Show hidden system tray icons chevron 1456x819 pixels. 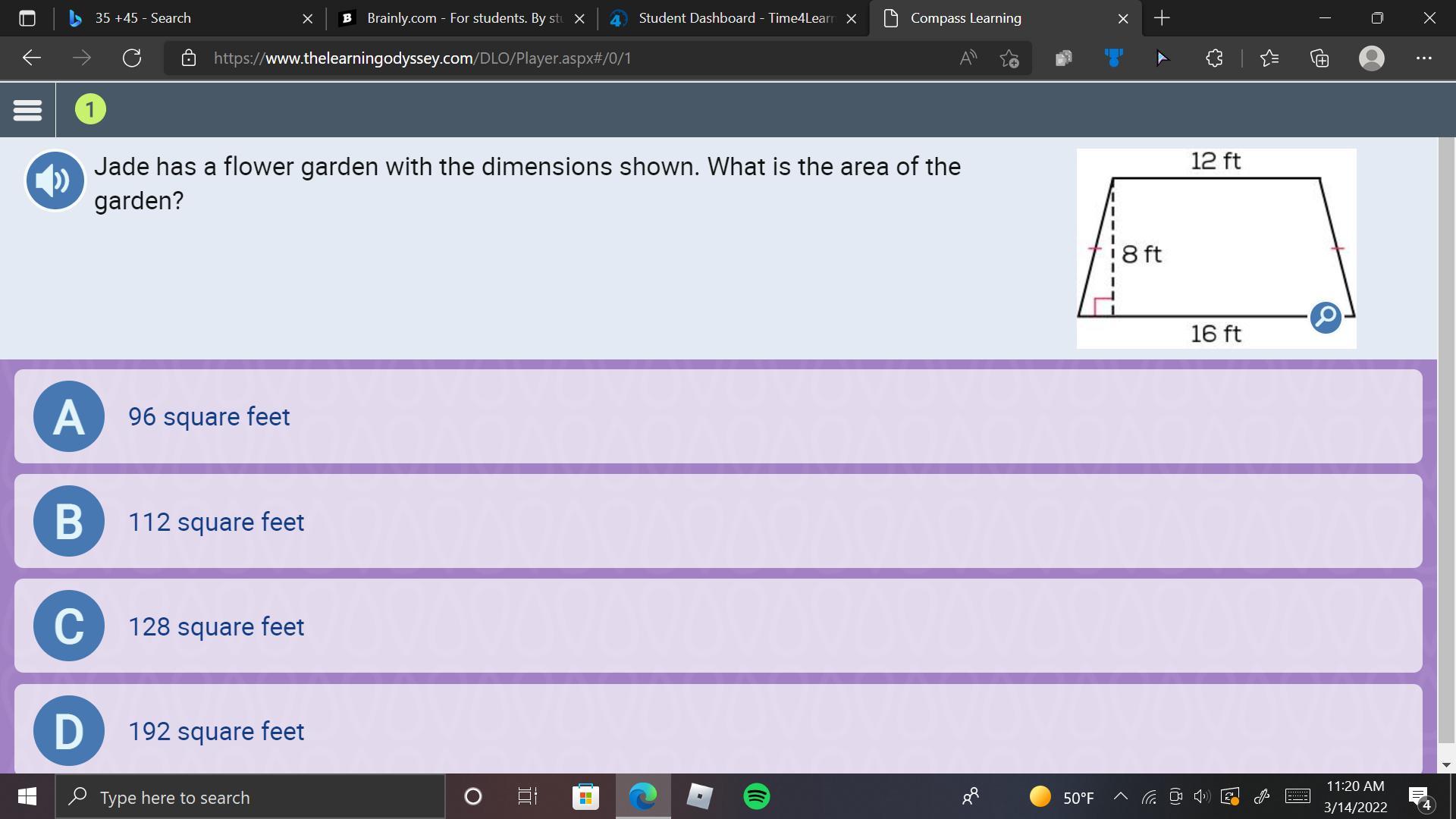(x=1120, y=796)
